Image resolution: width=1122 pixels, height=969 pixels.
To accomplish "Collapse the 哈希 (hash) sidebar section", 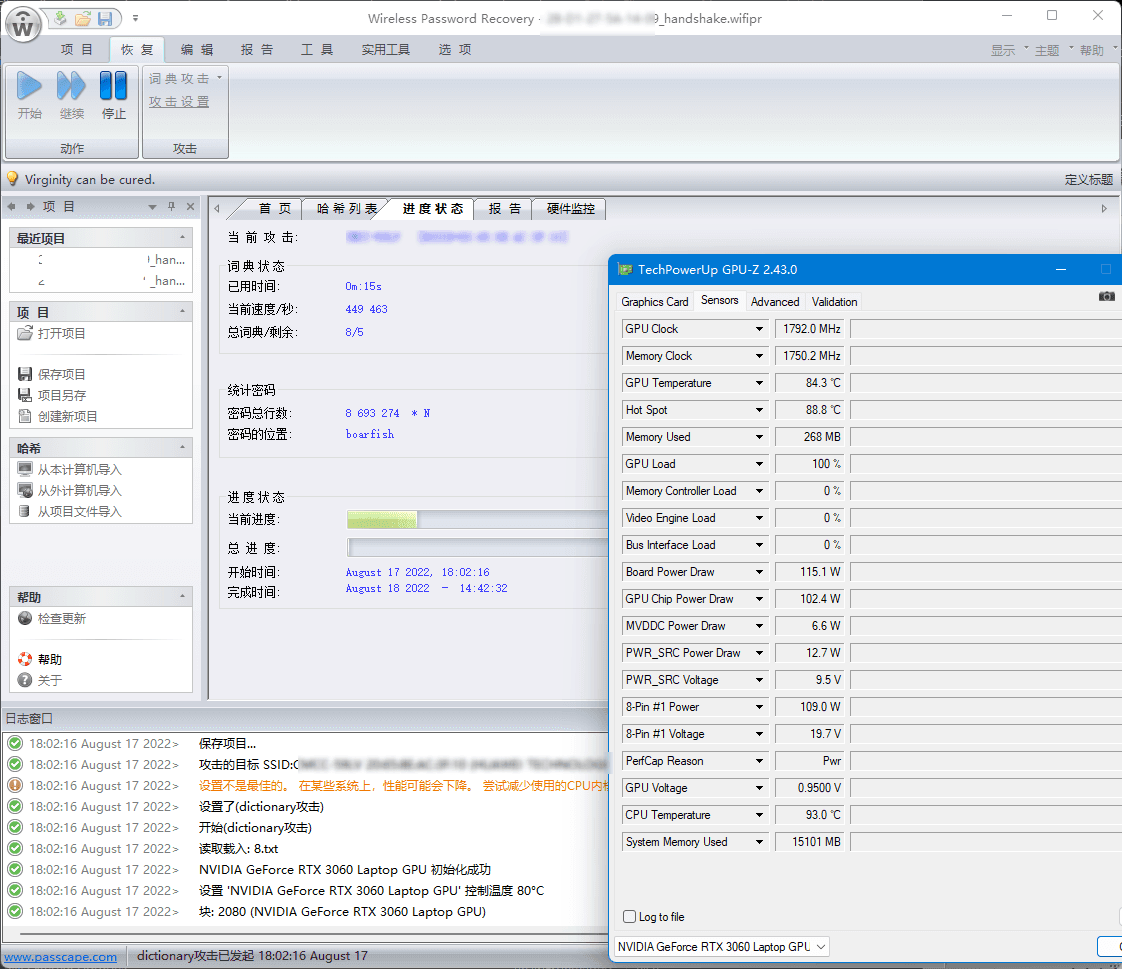I will point(182,448).
